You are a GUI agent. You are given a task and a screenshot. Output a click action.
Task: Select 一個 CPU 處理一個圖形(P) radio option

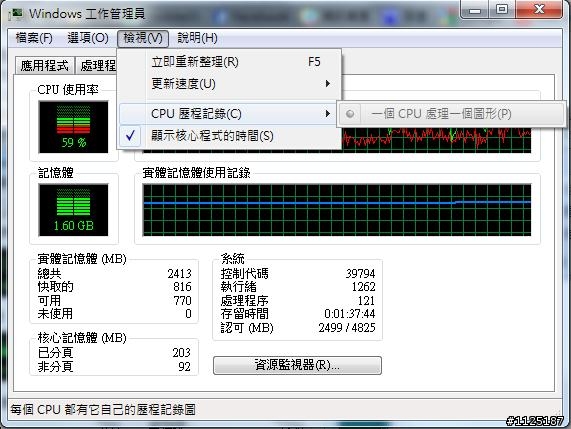pos(451,114)
